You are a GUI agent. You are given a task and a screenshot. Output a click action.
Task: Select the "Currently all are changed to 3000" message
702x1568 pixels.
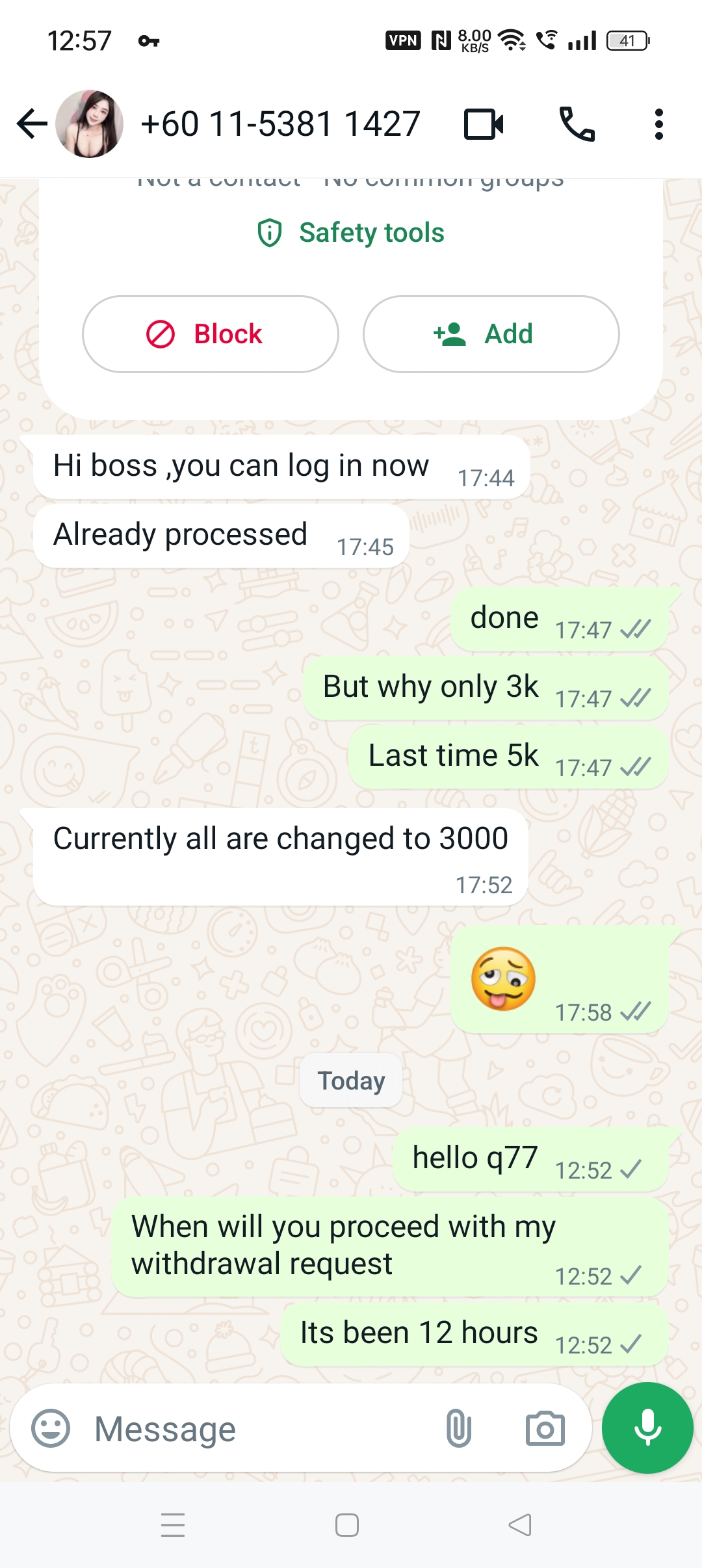[280, 857]
